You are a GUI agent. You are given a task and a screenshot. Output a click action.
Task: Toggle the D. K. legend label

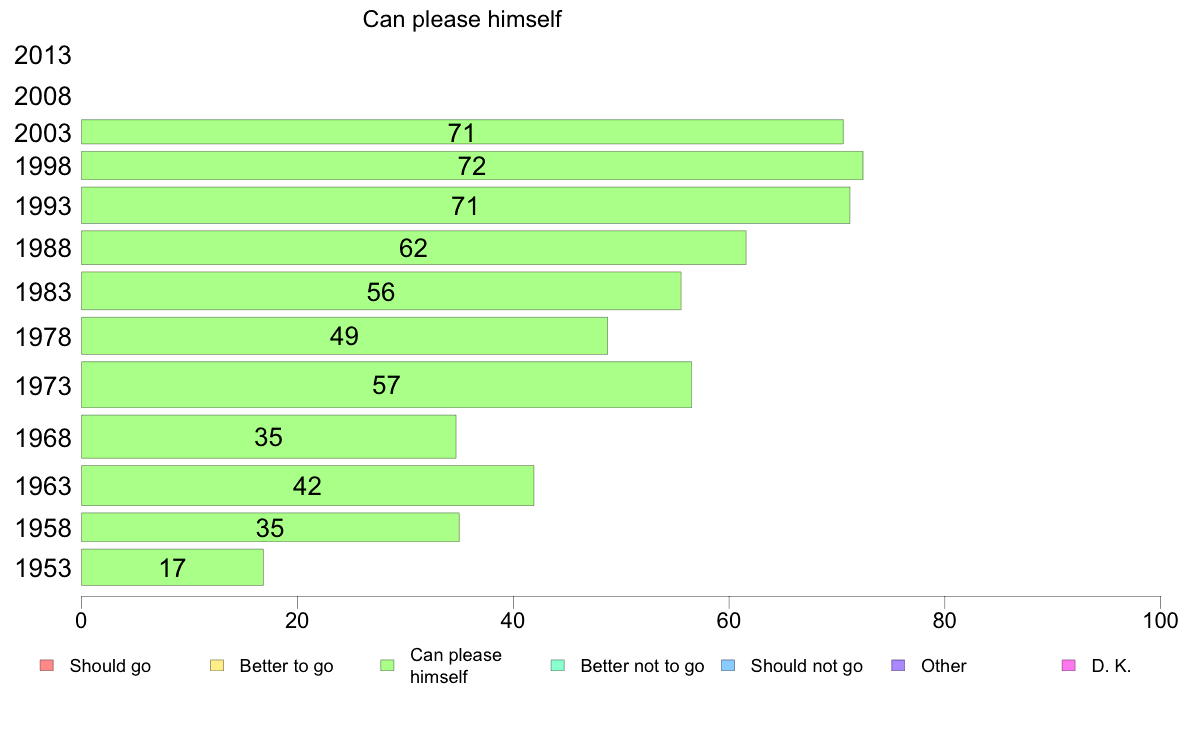(x=1111, y=666)
